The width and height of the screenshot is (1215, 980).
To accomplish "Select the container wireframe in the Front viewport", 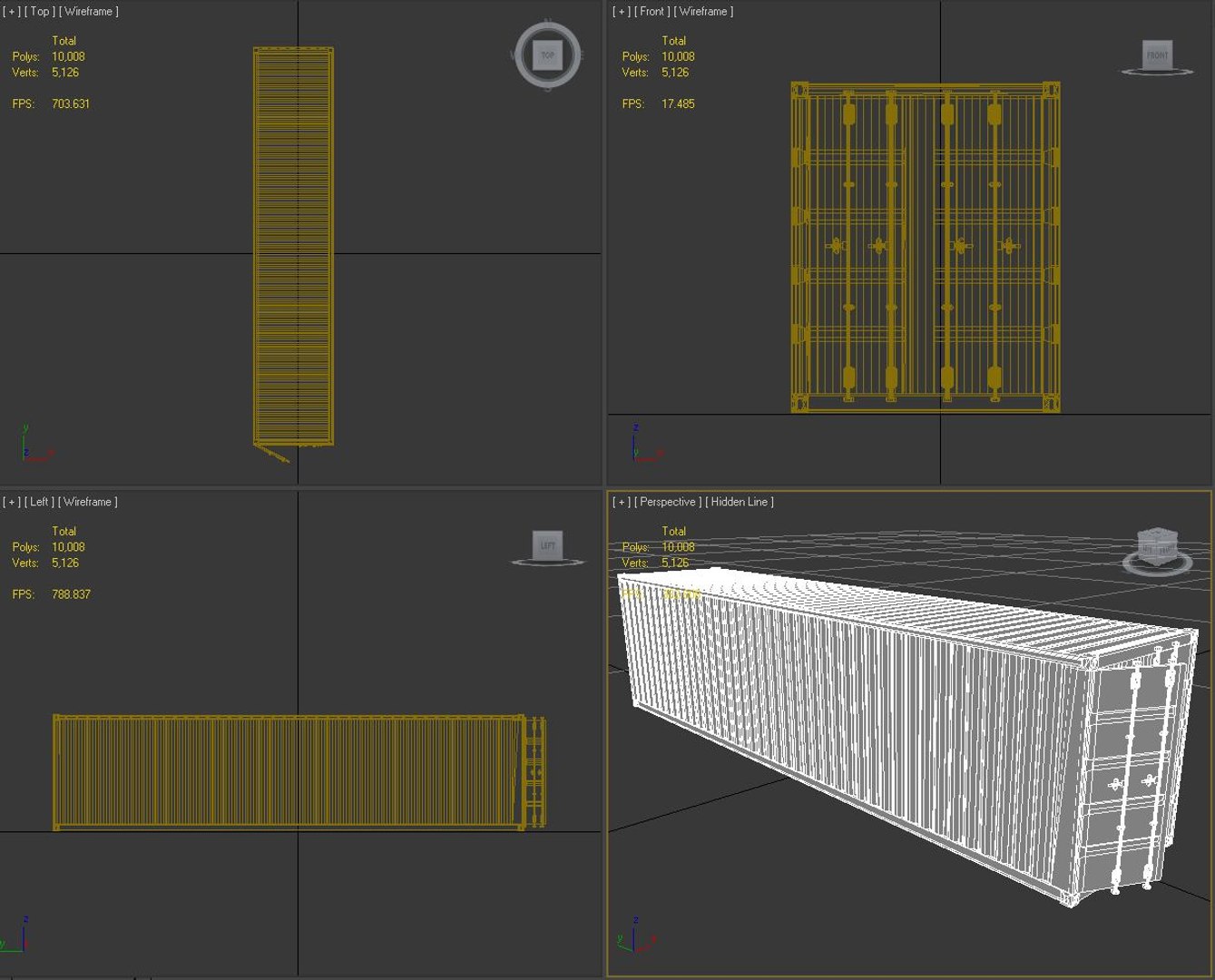I will tap(926, 247).
